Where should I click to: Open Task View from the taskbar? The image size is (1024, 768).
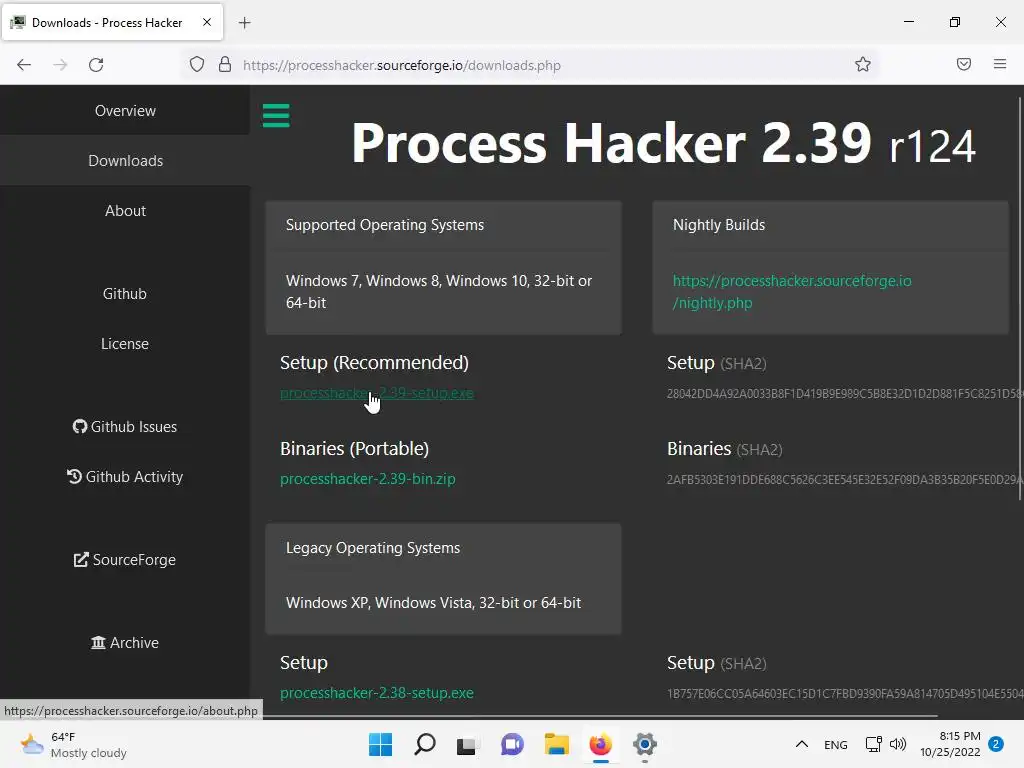[x=466, y=745]
